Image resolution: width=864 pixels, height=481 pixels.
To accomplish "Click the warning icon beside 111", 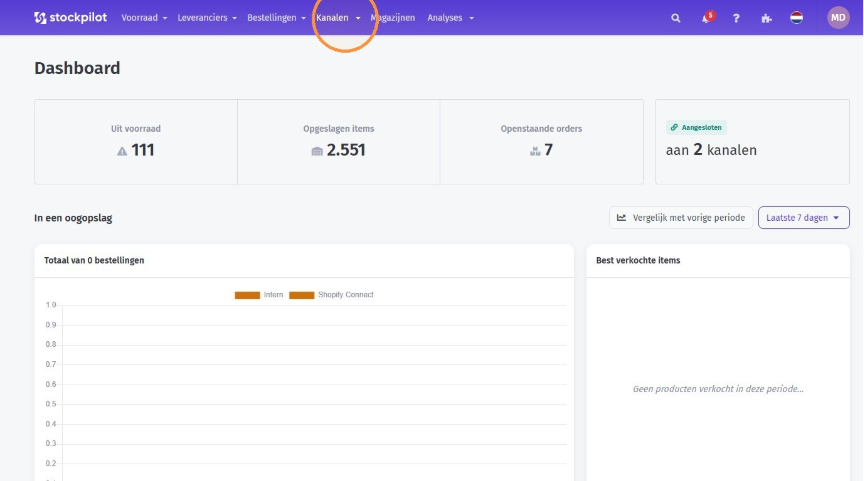I will coord(122,151).
